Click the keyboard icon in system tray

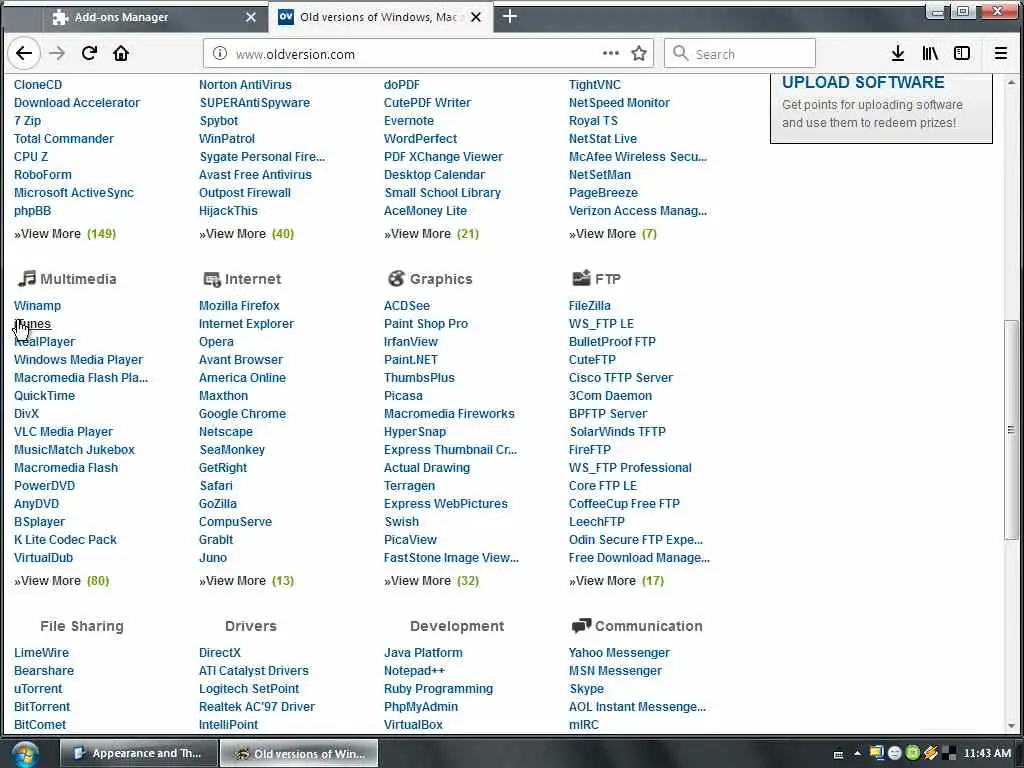click(x=839, y=754)
